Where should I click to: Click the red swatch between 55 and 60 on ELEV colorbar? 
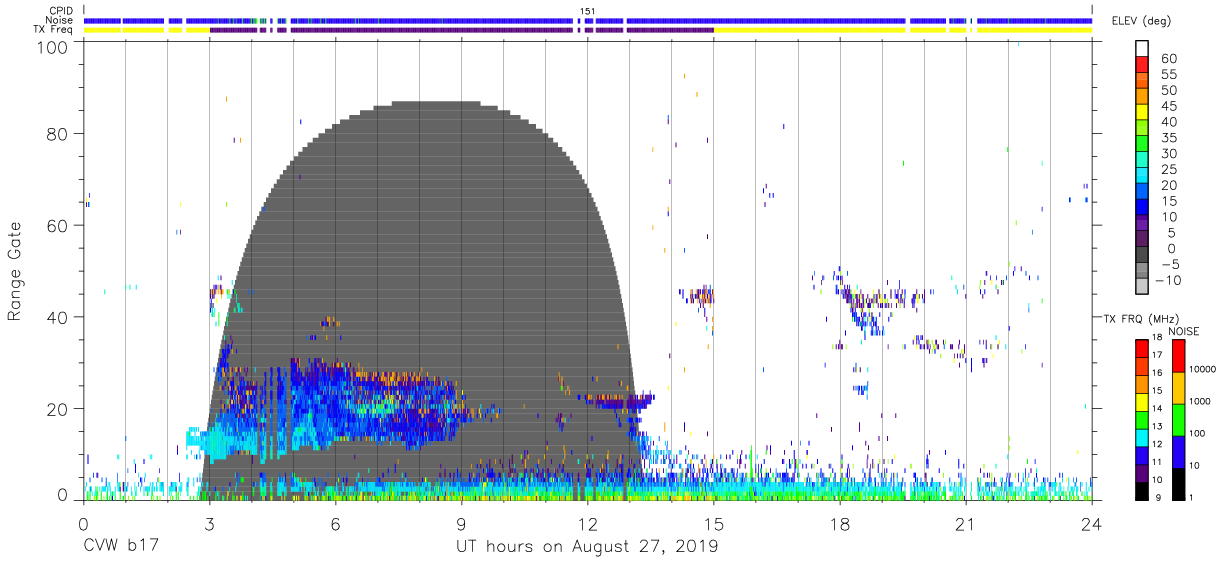[x=1142, y=66]
